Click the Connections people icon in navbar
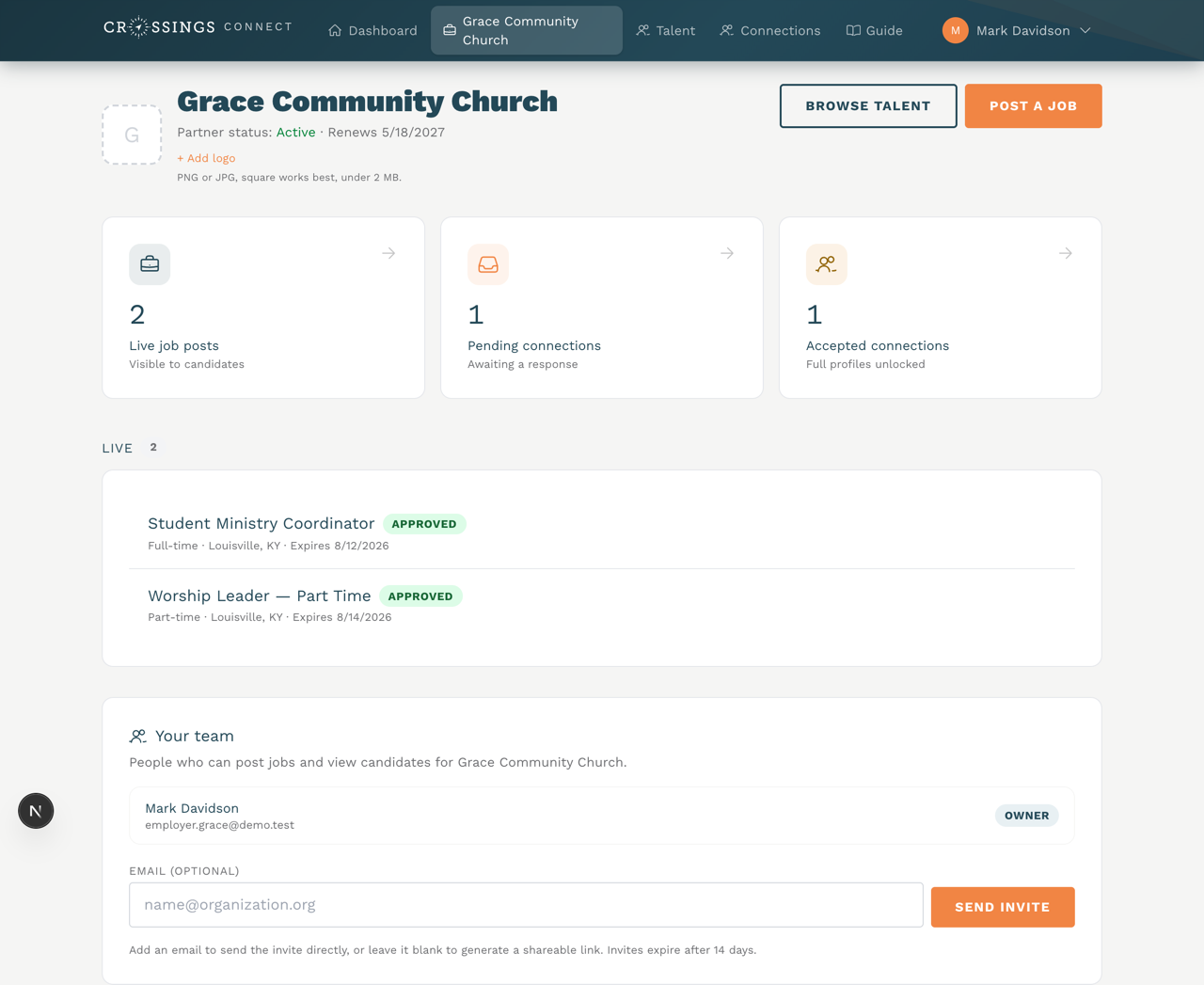 [727, 30]
